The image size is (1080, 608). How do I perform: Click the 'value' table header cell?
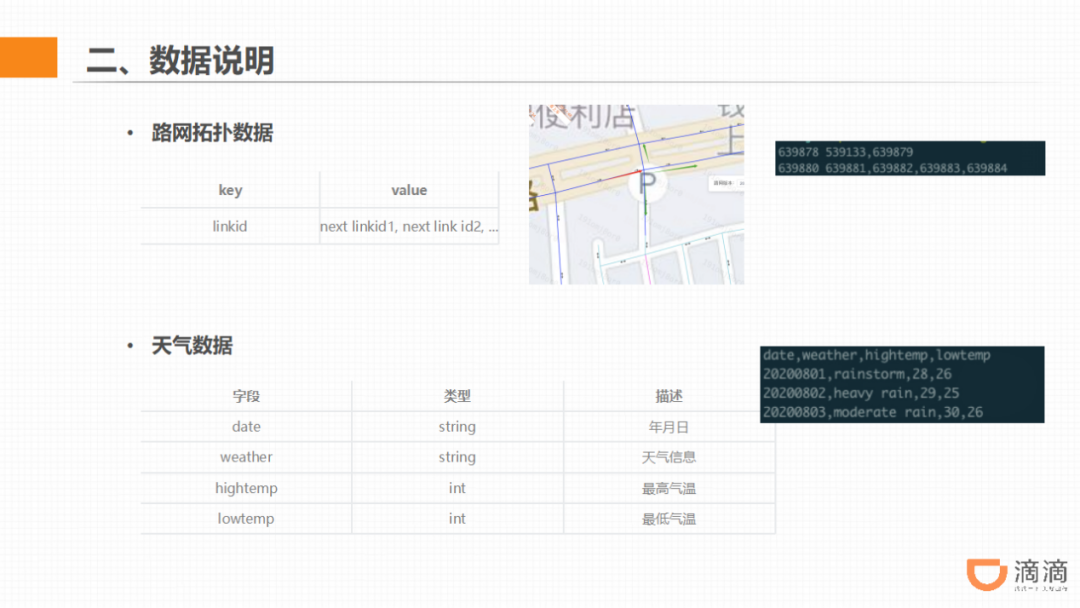pyautogui.click(x=409, y=190)
